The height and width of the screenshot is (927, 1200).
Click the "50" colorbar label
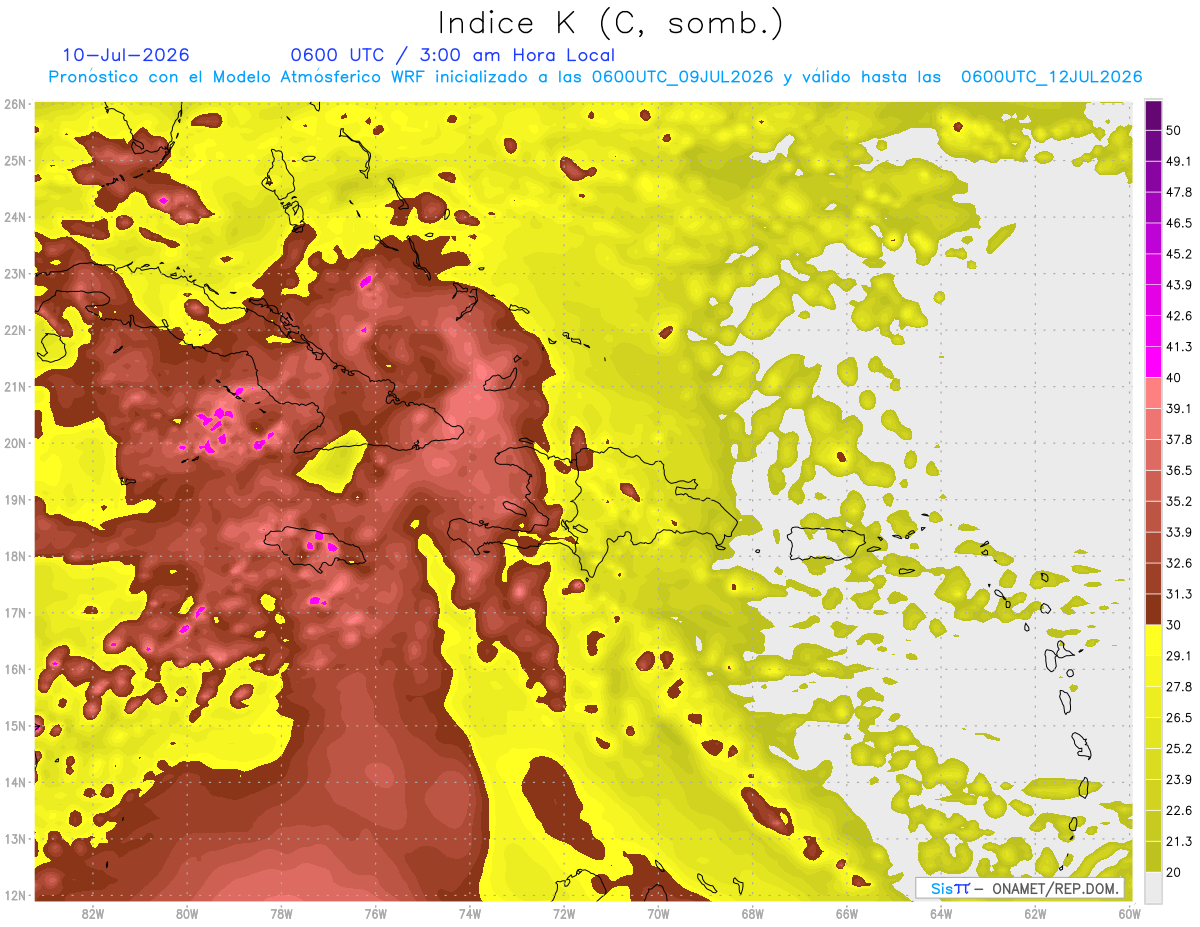point(1174,130)
